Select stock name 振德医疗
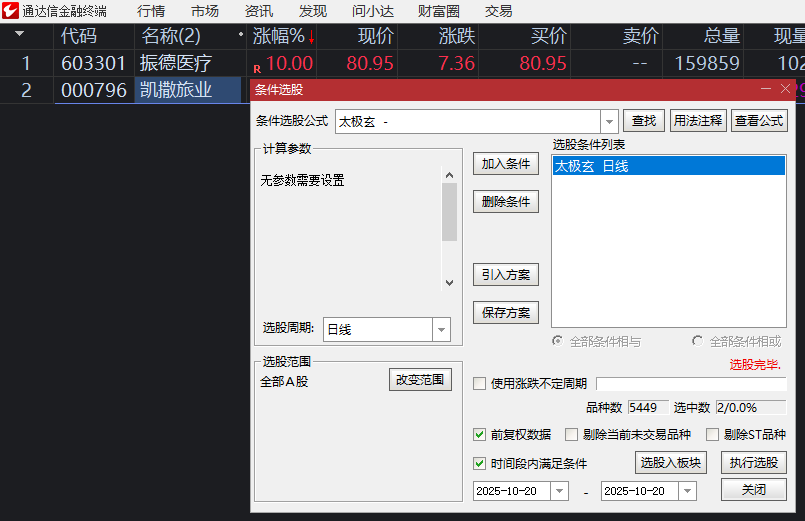Viewport: 805px width, 521px height. (176, 63)
